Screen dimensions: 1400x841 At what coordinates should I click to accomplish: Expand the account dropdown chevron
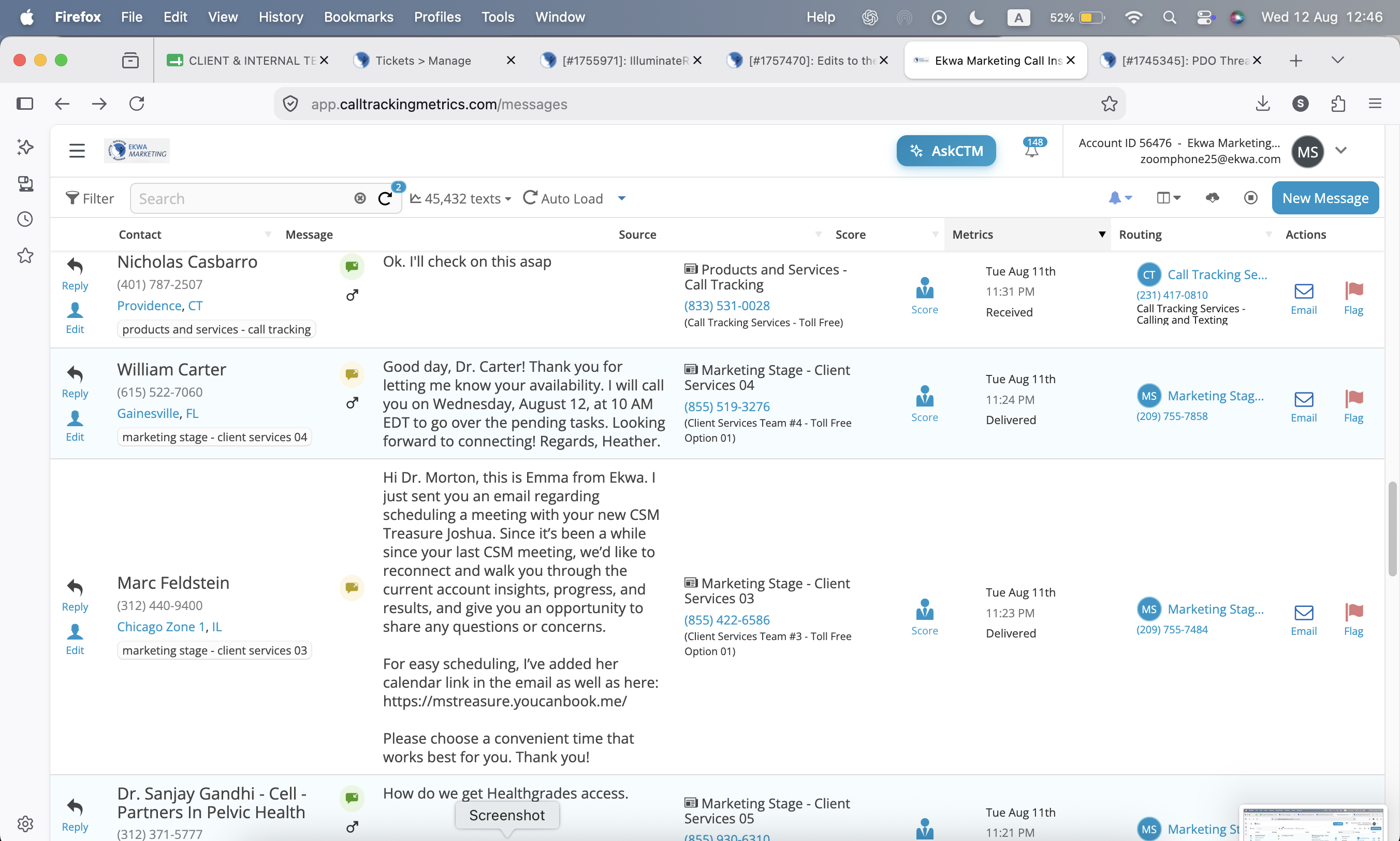(1340, 150)
